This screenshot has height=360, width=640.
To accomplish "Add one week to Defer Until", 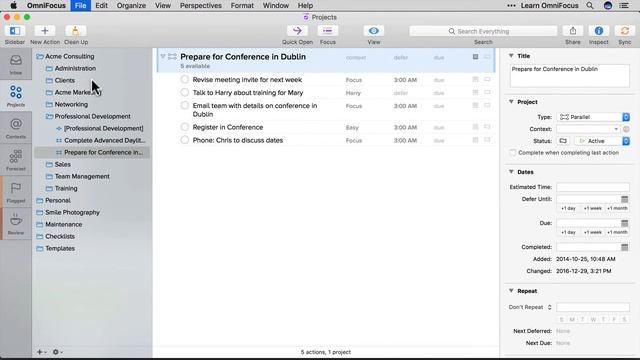I will 593,208.
